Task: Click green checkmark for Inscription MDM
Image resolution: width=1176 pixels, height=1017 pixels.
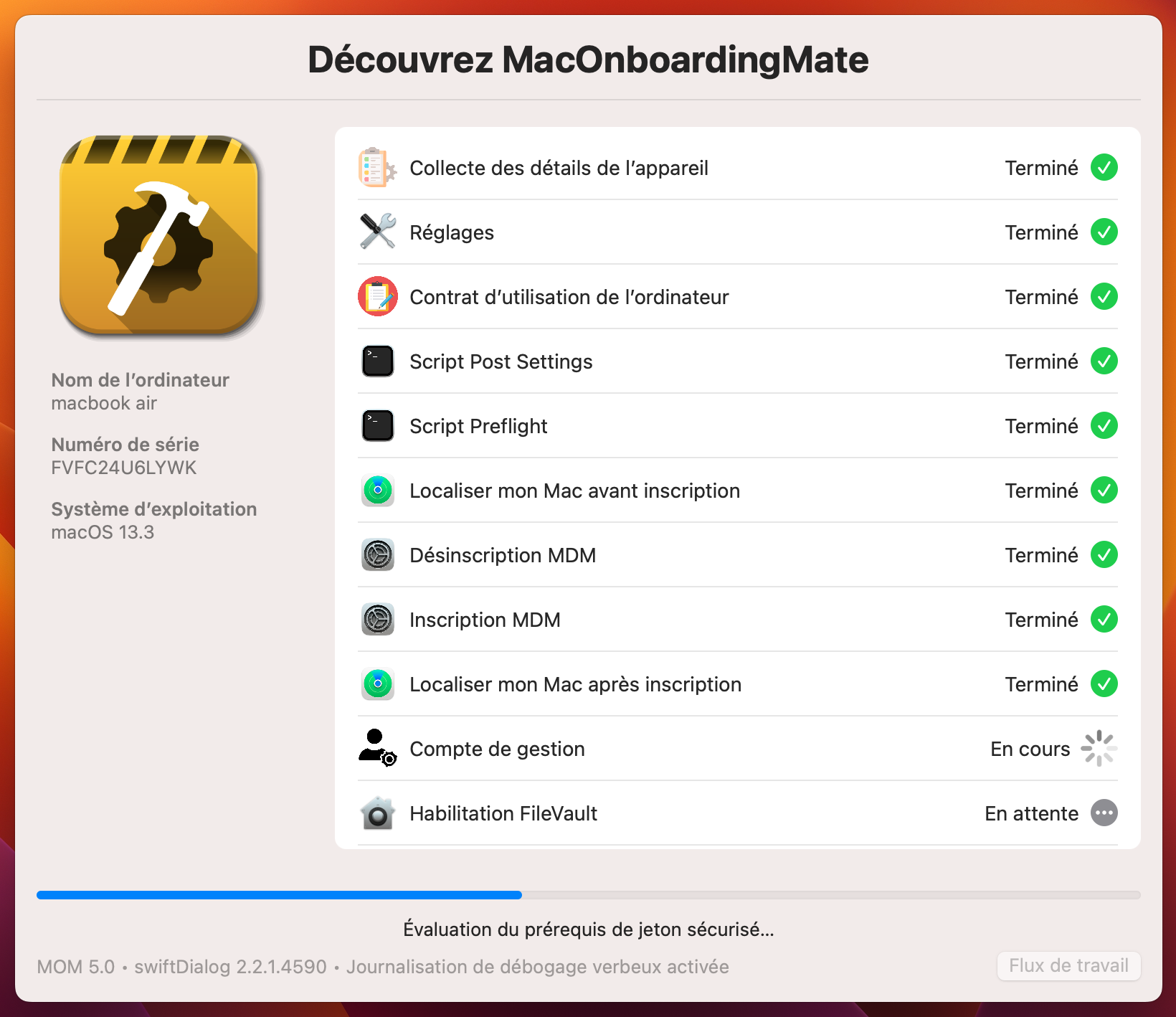Action: pyautogui.click(x=1104, y=620)
